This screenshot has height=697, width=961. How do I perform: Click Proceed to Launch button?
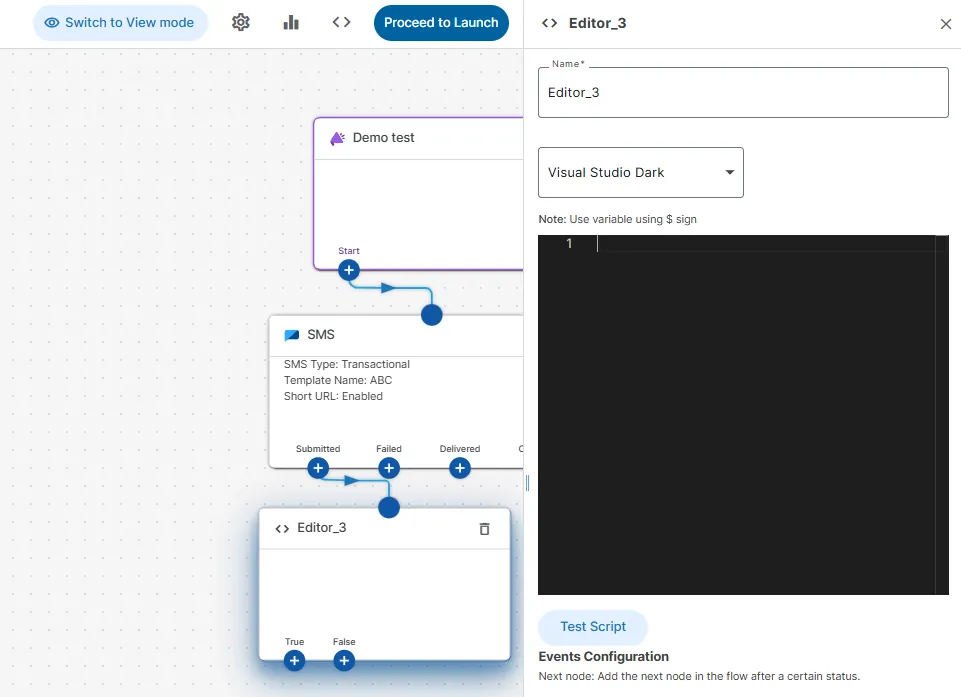point(441,23)
